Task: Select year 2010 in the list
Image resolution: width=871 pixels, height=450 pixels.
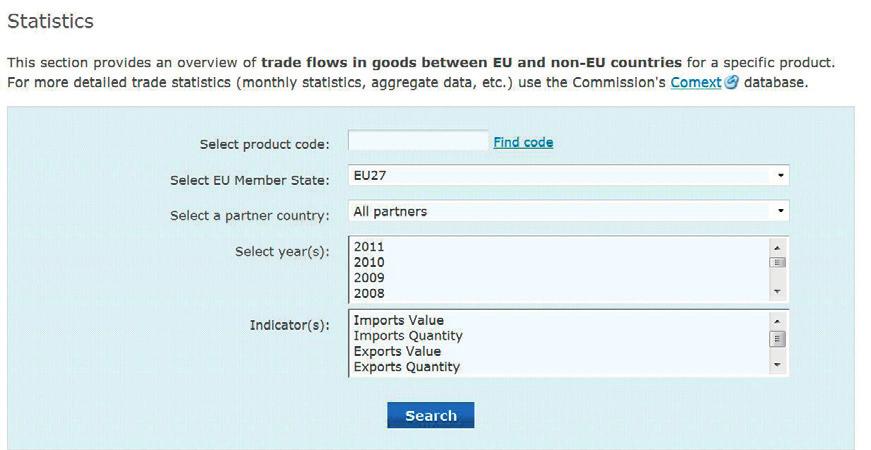Action: [369, 262]
